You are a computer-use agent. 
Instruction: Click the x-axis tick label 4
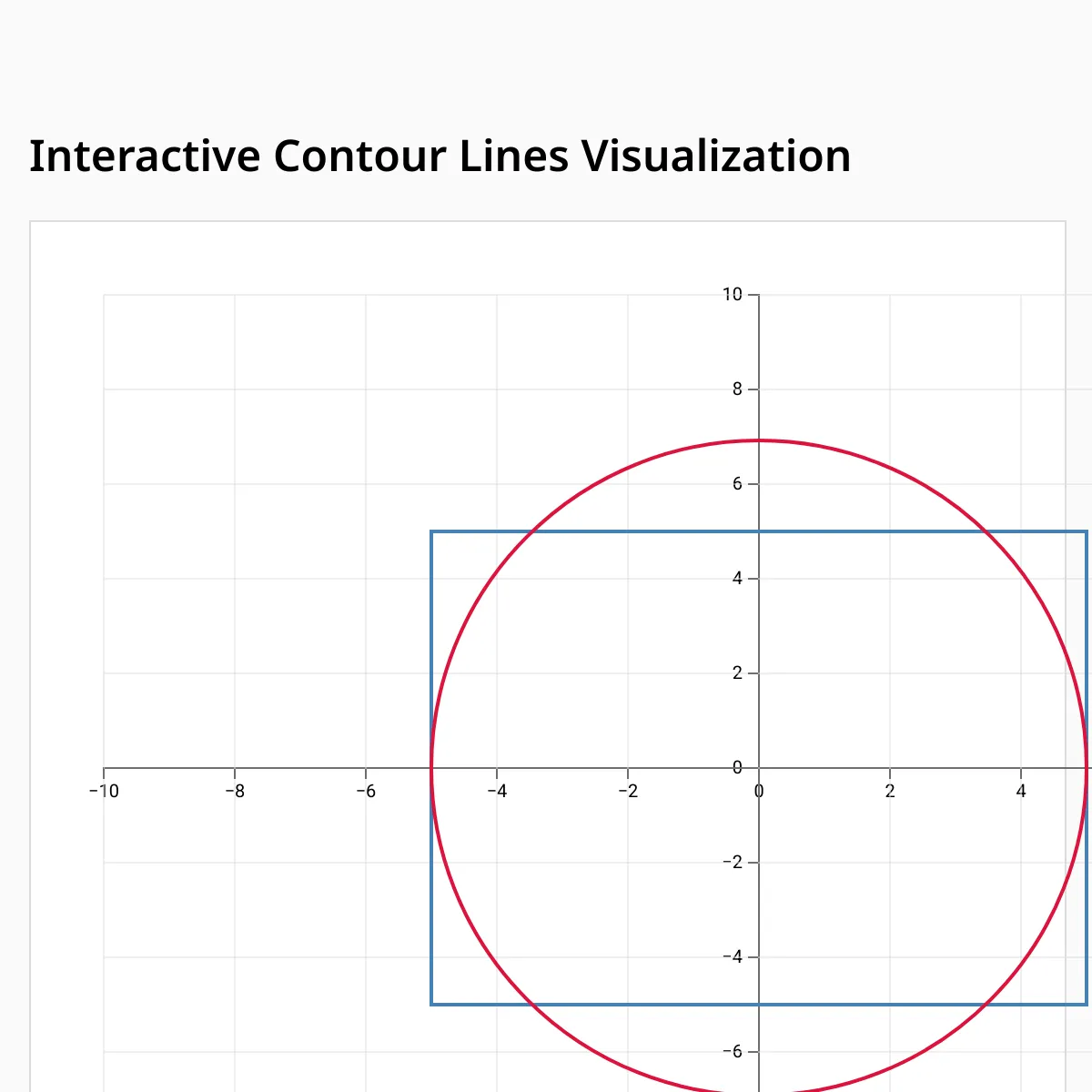pos(1021,792)
